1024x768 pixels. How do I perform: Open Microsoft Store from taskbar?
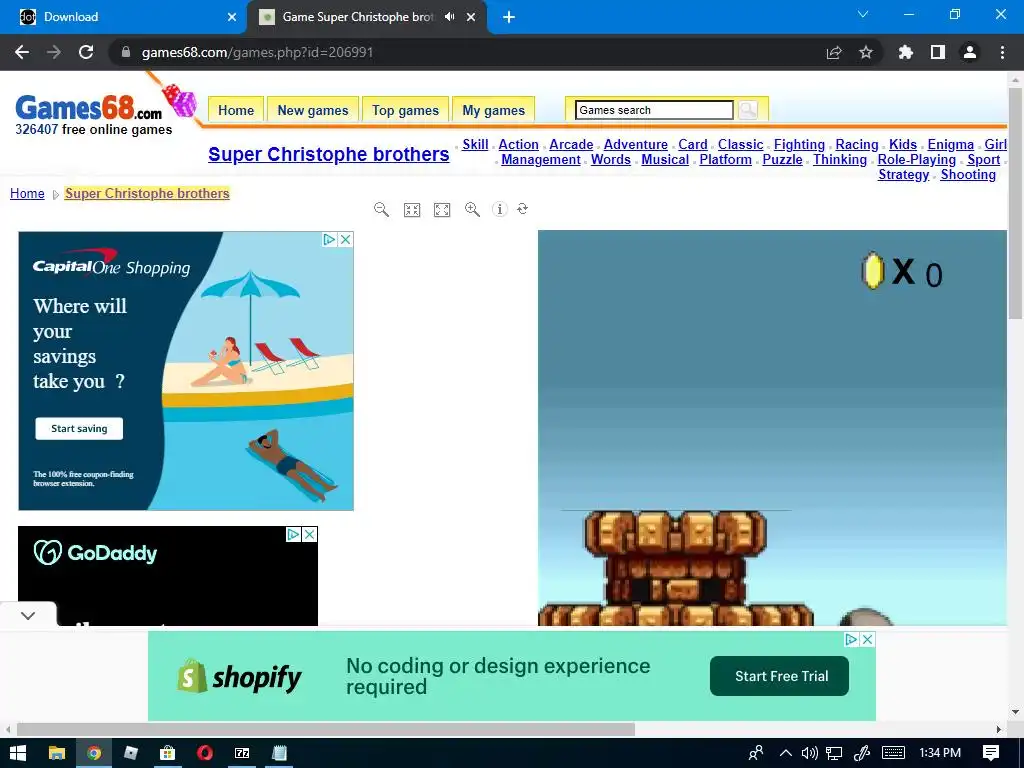point(168,753)
